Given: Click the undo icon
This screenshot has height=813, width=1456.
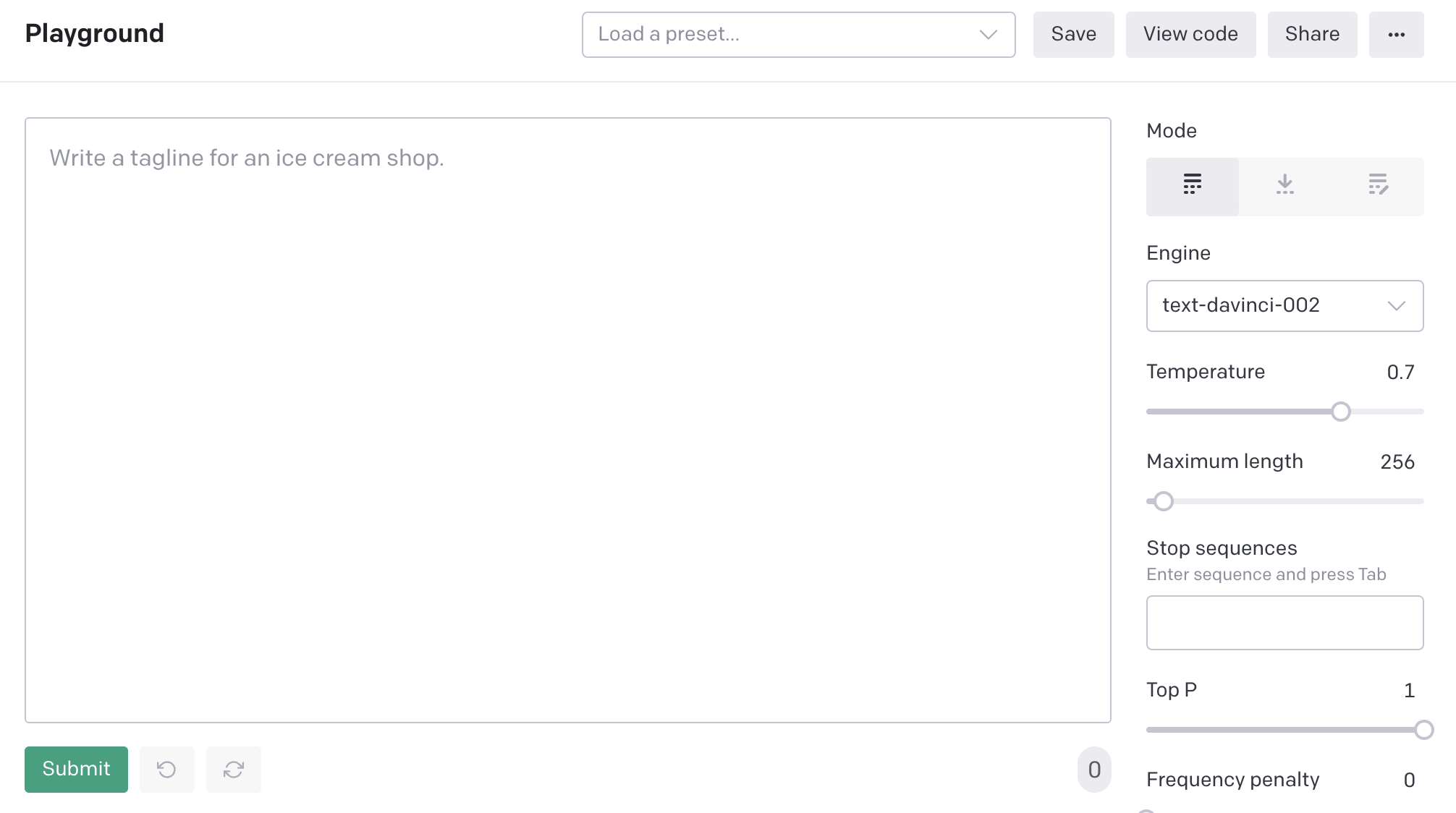Looking at the screenshot, I should click(x=166, y=769).
